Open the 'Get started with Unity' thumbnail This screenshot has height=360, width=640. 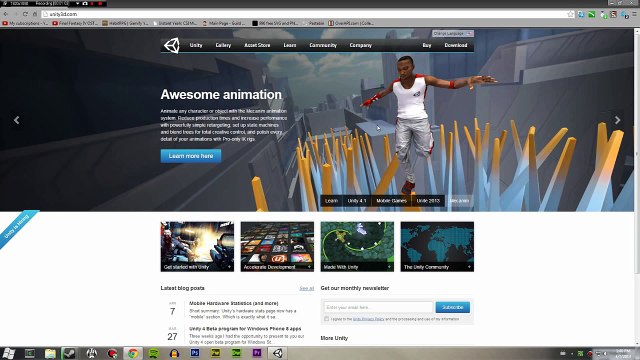point(197,247)
